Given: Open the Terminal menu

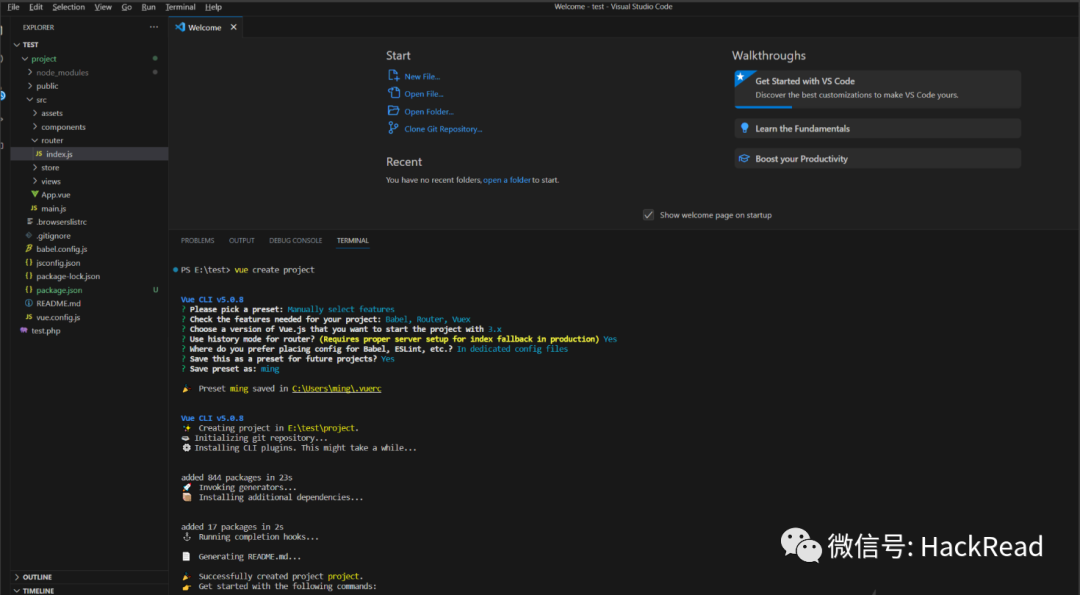Looking at the screenshot, I should [x=180, y=7].
